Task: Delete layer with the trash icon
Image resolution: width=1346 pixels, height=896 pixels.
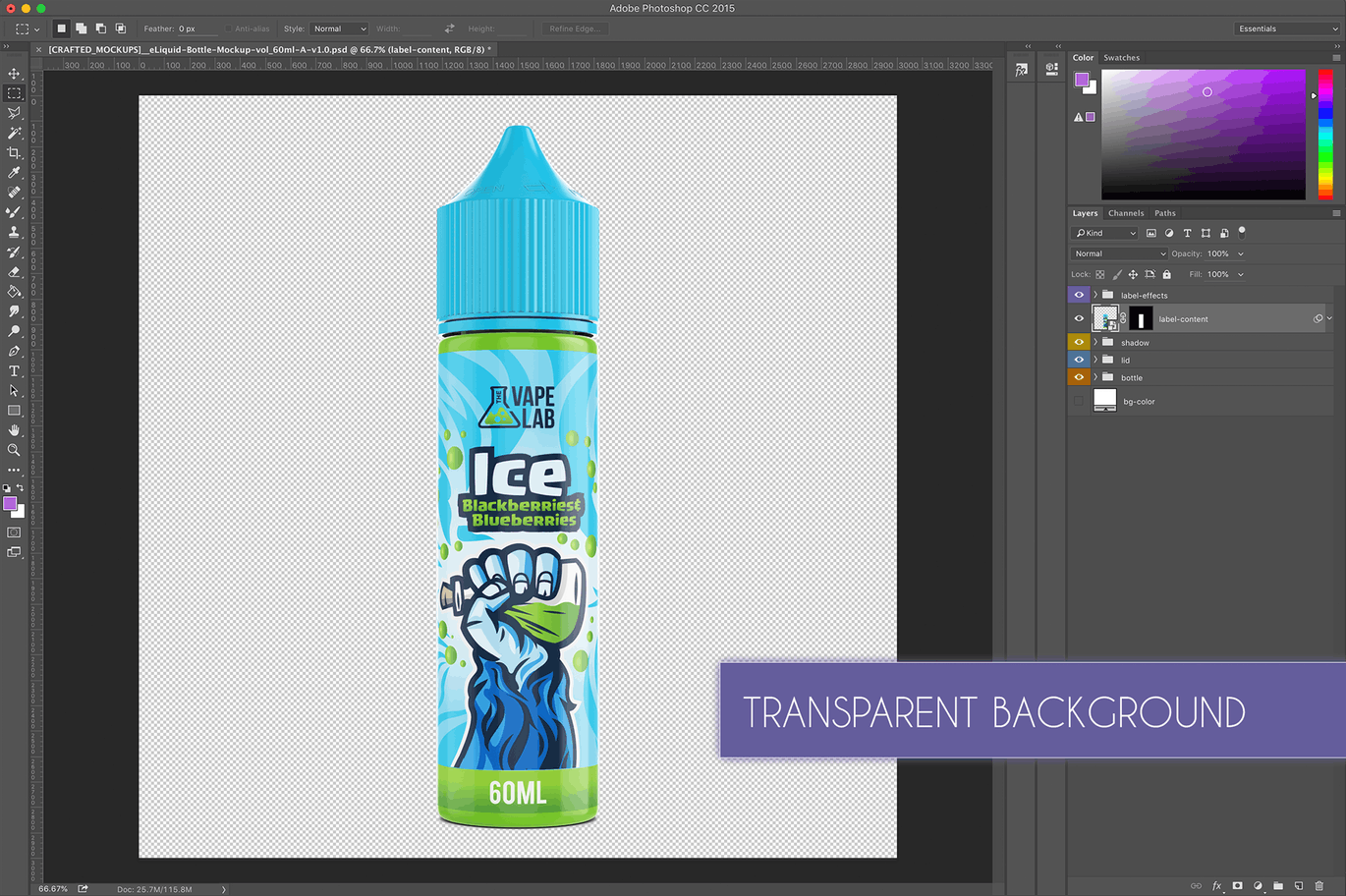Action: 1321,885
